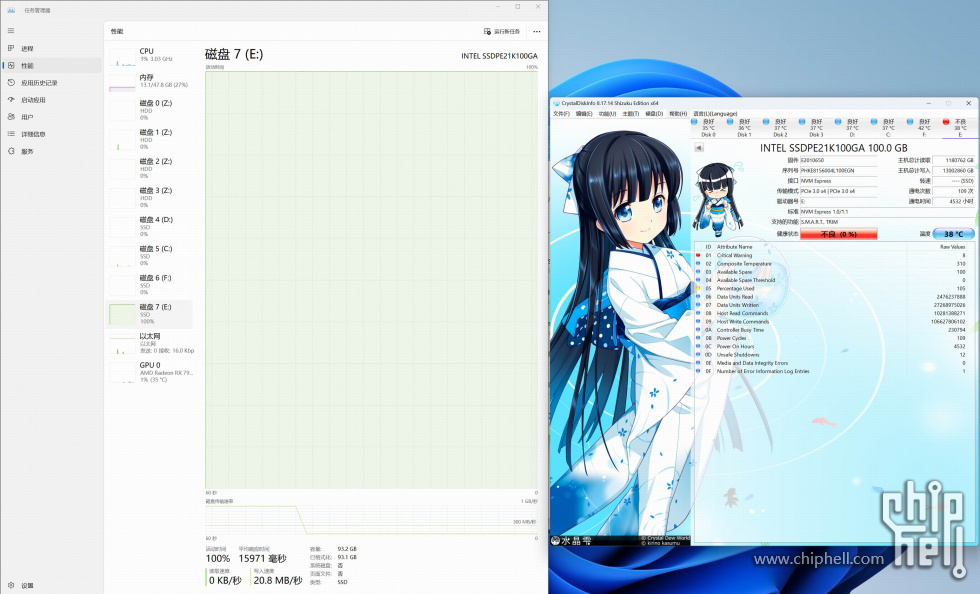The image size is (980, 594).
Task: Select the CPU performance graph entry
Action: coord(150,55)
